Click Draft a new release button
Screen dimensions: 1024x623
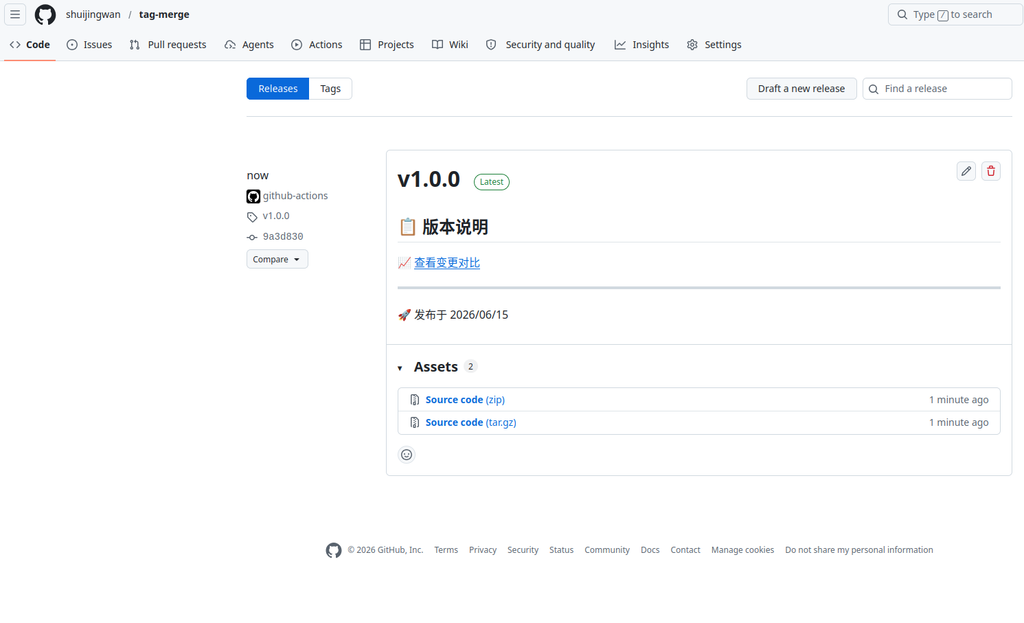(801, 89)
